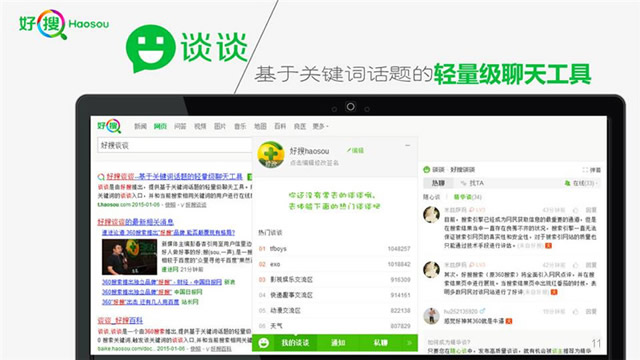Open the news thumbnail photo of the speaker

tap(129, 257)
